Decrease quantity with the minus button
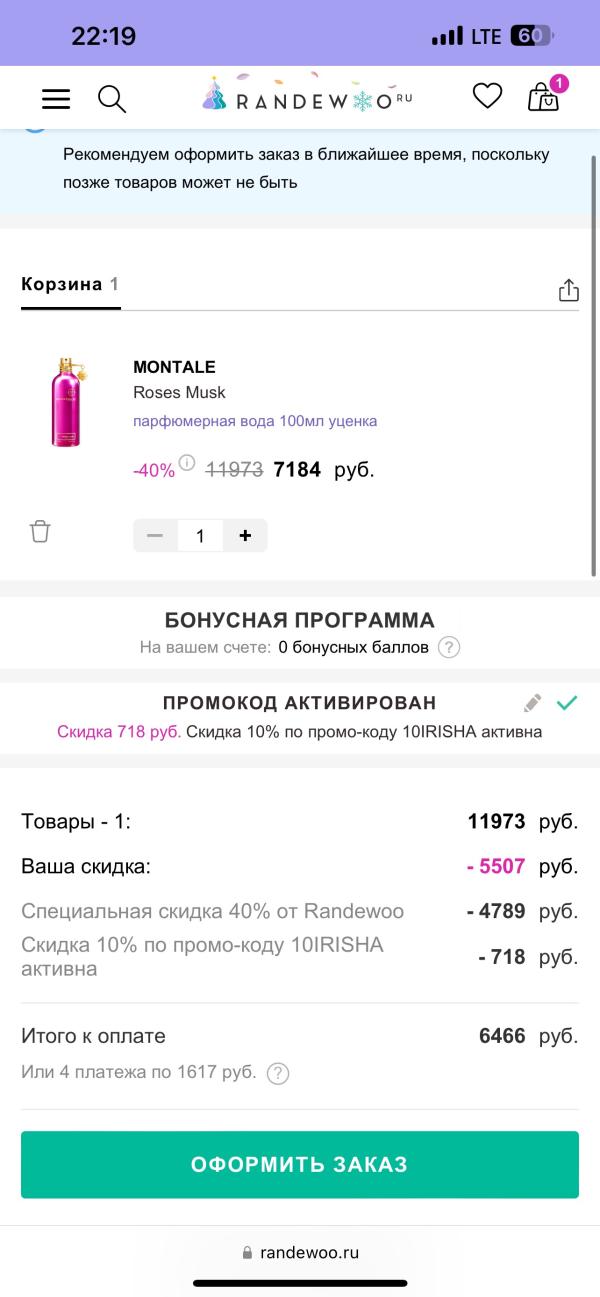This screenshot has height=1297, width=600. [x=155, y=535]
